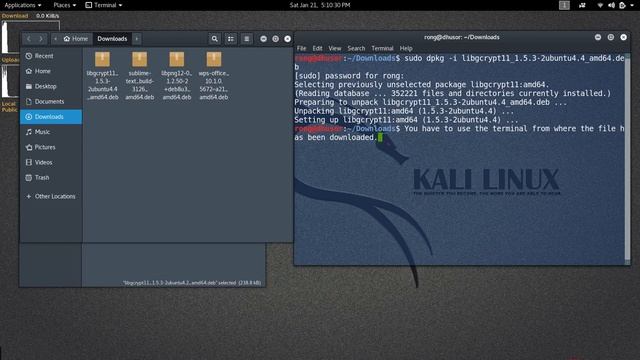This screenshot has width=640, height=360.
Task: Click the Home path bar button
Action: pos(76,39)
